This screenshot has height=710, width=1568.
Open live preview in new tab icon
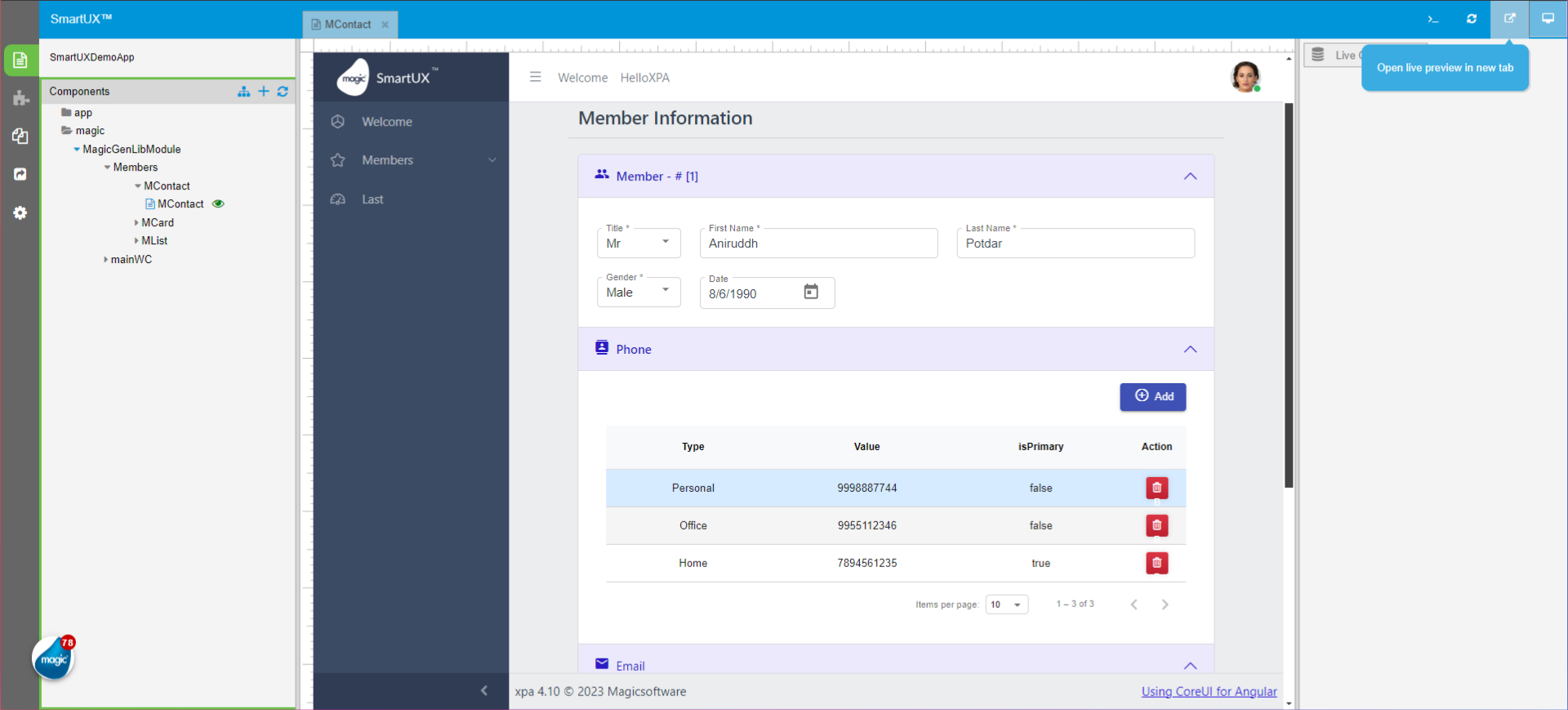(1509, 19)
